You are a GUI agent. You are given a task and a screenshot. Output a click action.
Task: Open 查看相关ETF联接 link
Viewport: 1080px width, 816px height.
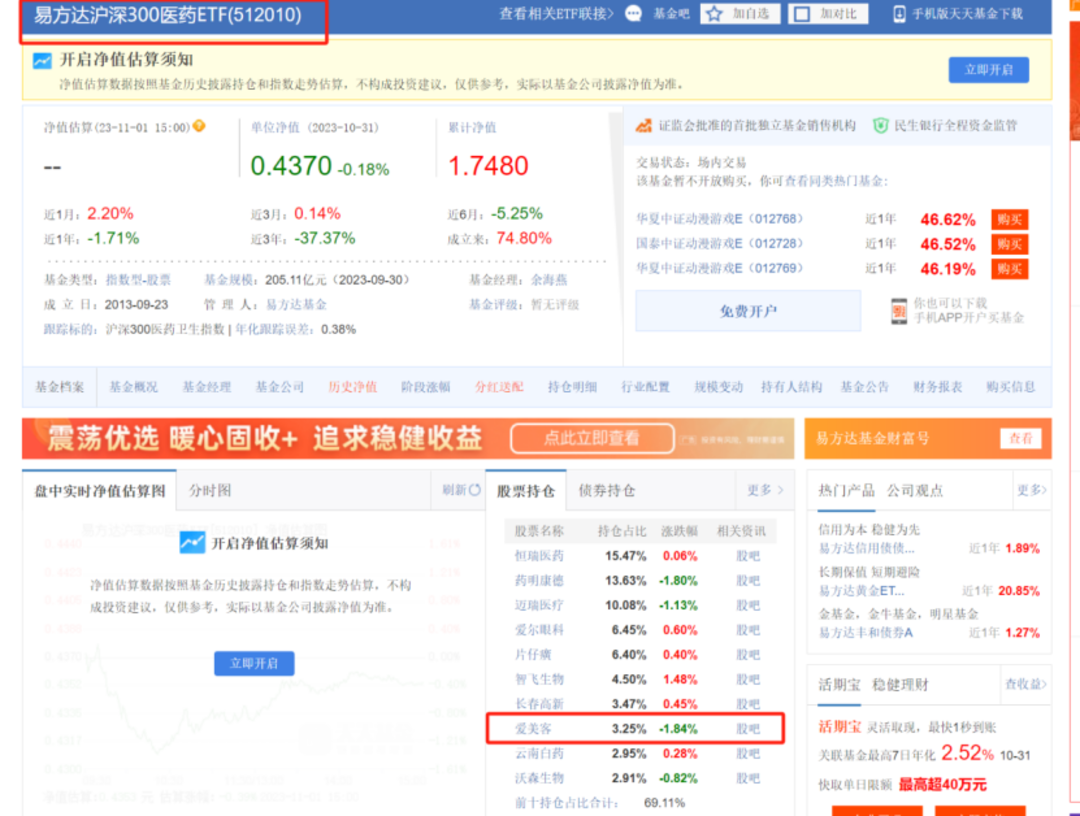pyautogui.click(x=556, y=14)
